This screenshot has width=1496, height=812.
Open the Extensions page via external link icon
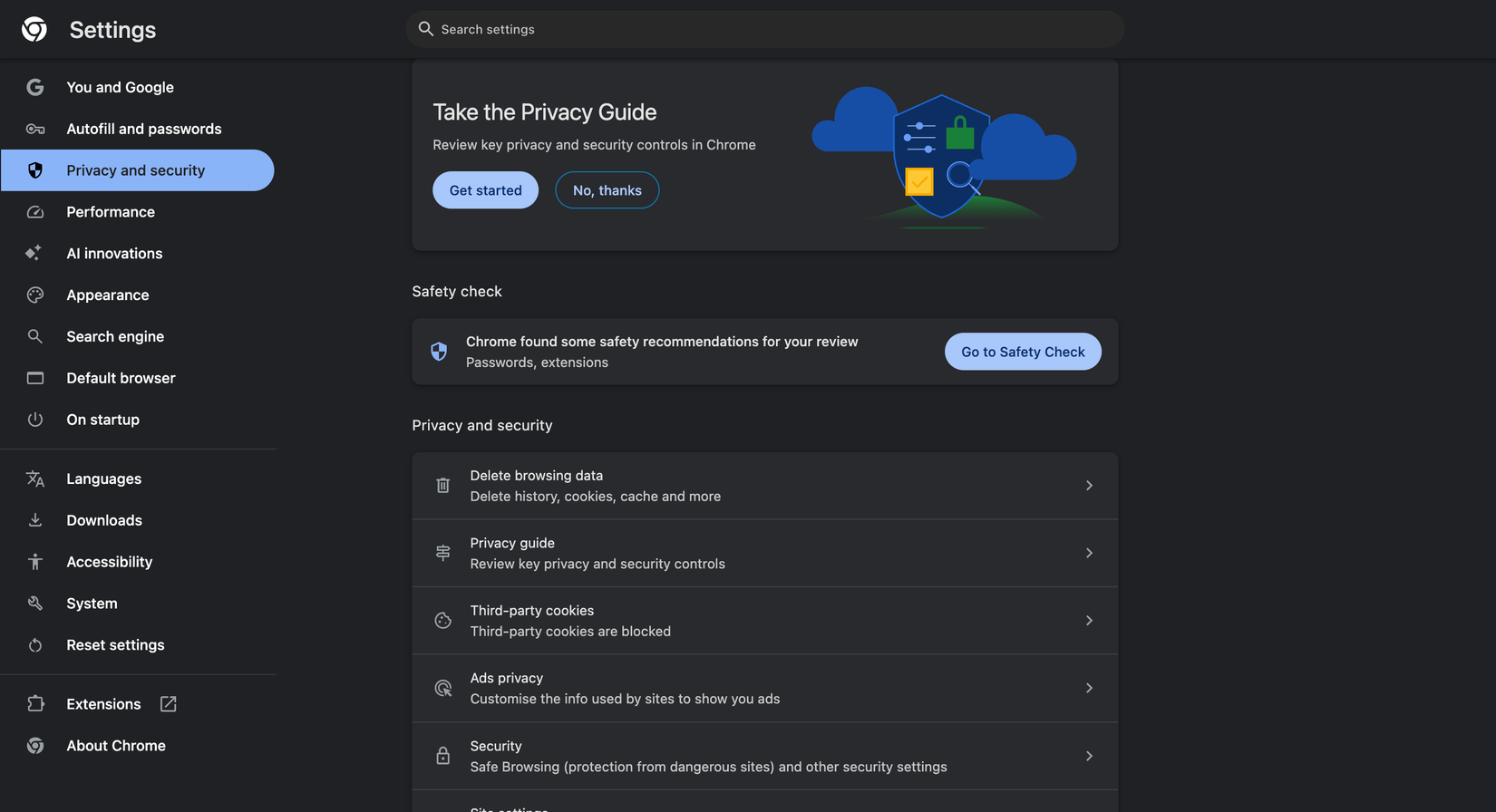[168, 703]
